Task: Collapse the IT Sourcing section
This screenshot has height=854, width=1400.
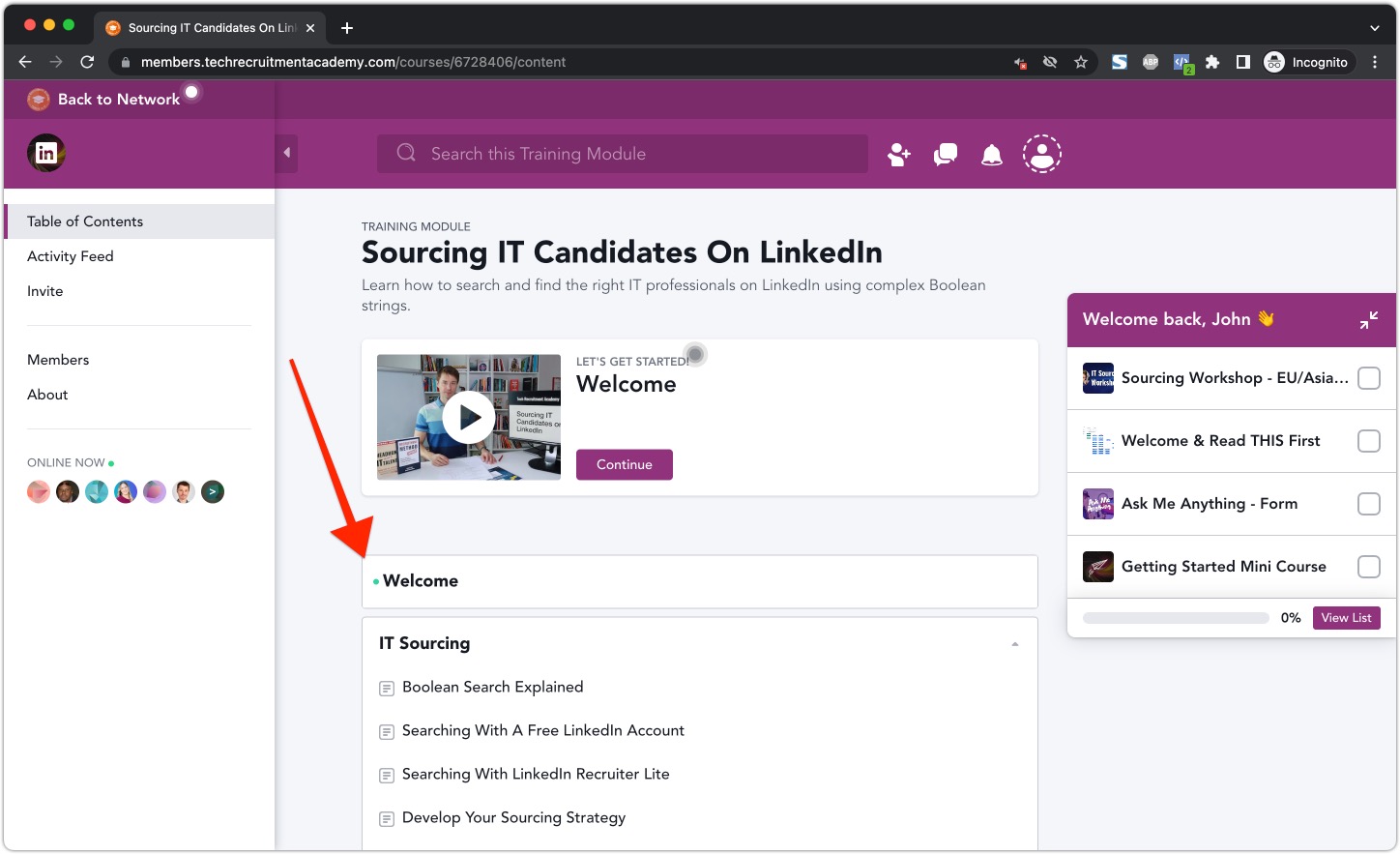Action: [x=1014, y=644]
